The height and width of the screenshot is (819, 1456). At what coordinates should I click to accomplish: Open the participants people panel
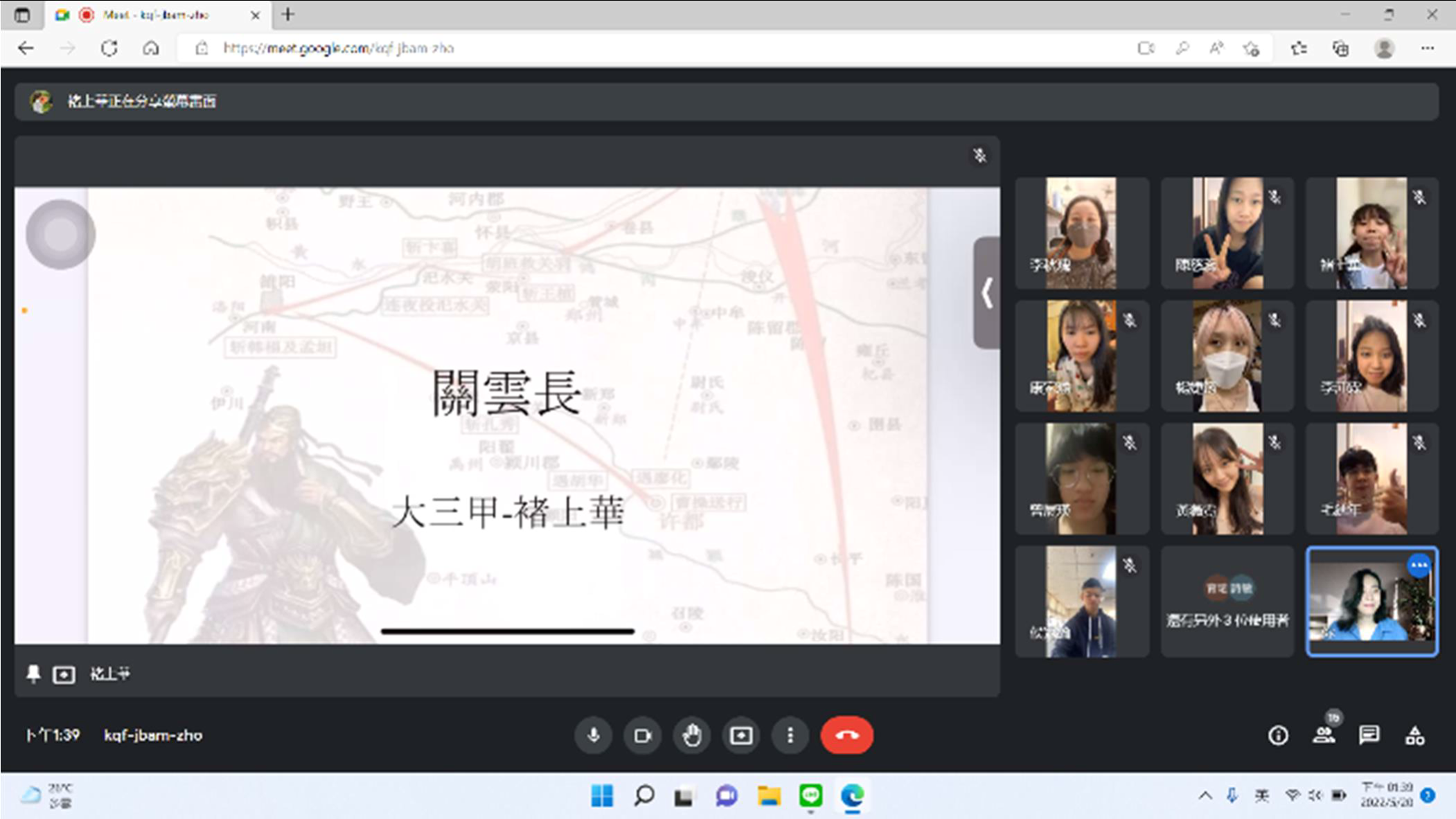click(1324, 735)
